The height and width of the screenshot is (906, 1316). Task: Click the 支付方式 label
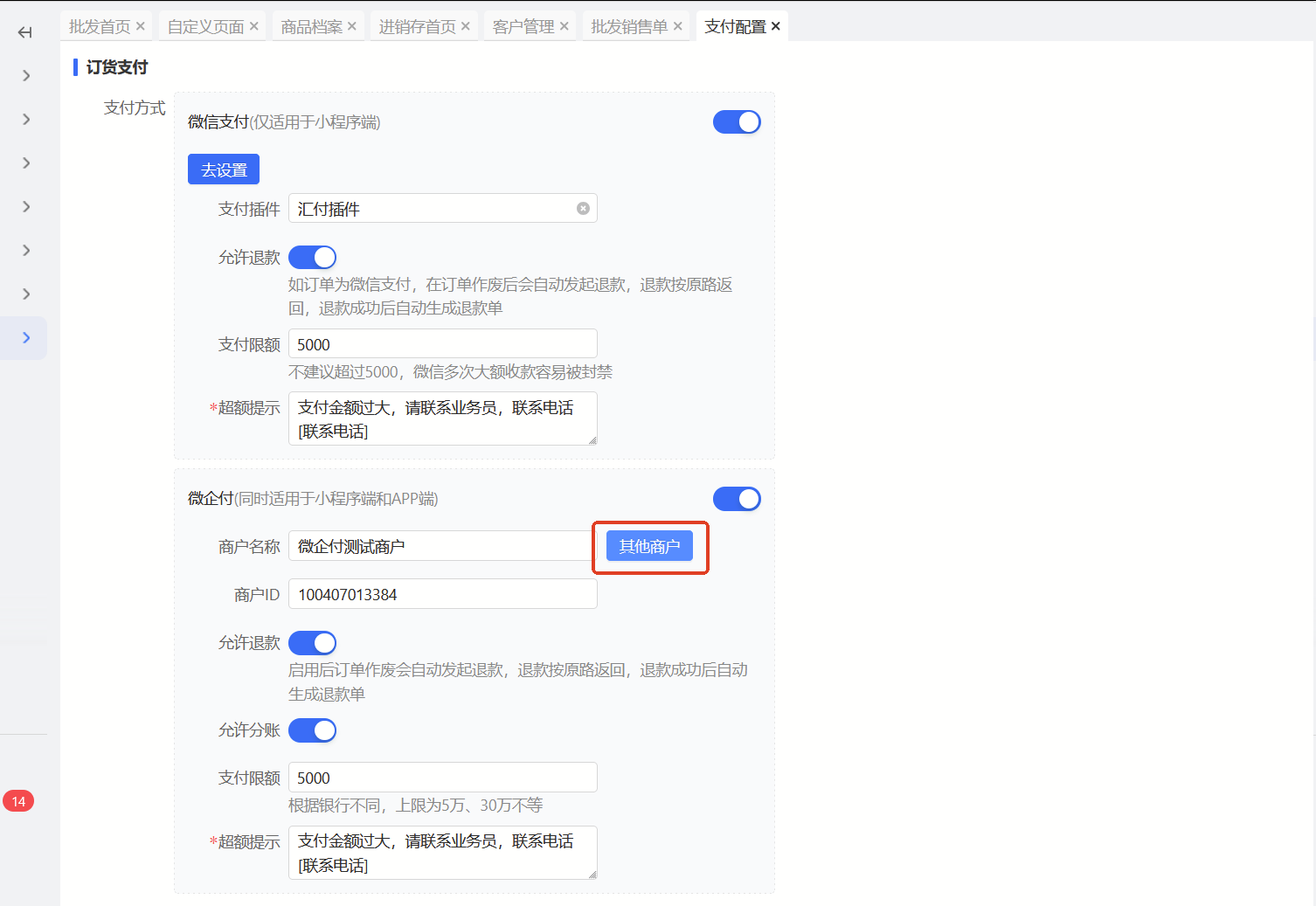pos(135,107)
